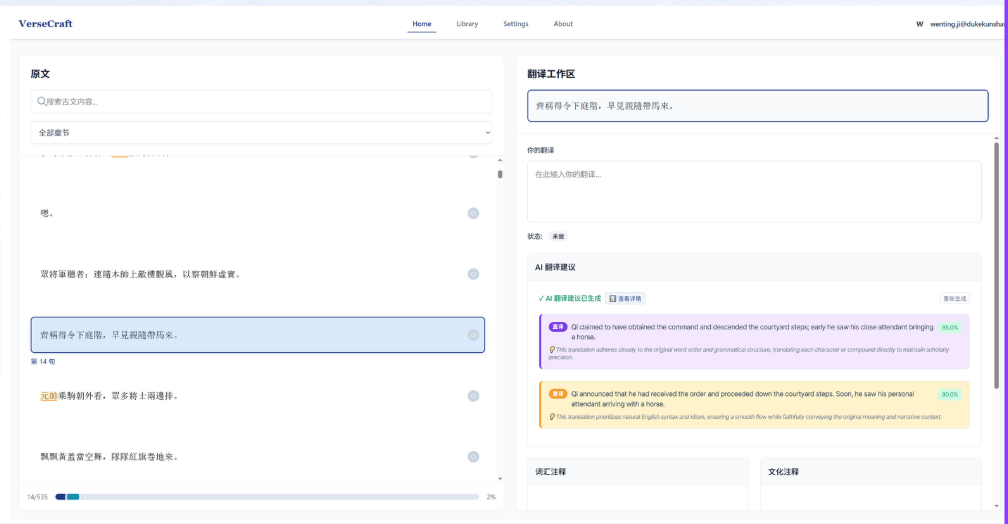This screenshot has width=1008, height=524.
Task: Click the highlighted term 元帥 in source text
Action: (49, 396)
